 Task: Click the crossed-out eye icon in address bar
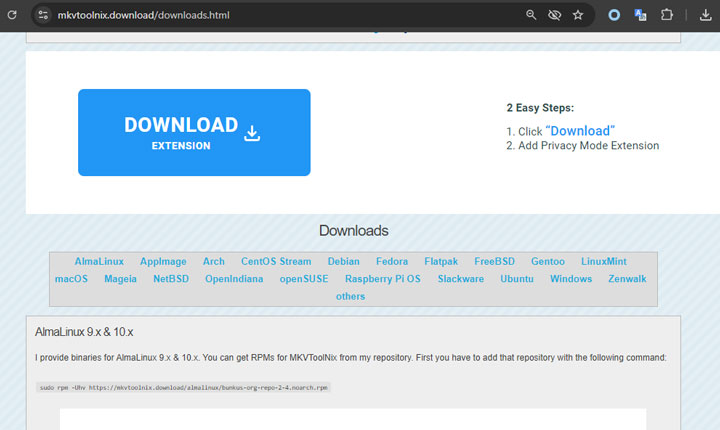coord(554,15)
